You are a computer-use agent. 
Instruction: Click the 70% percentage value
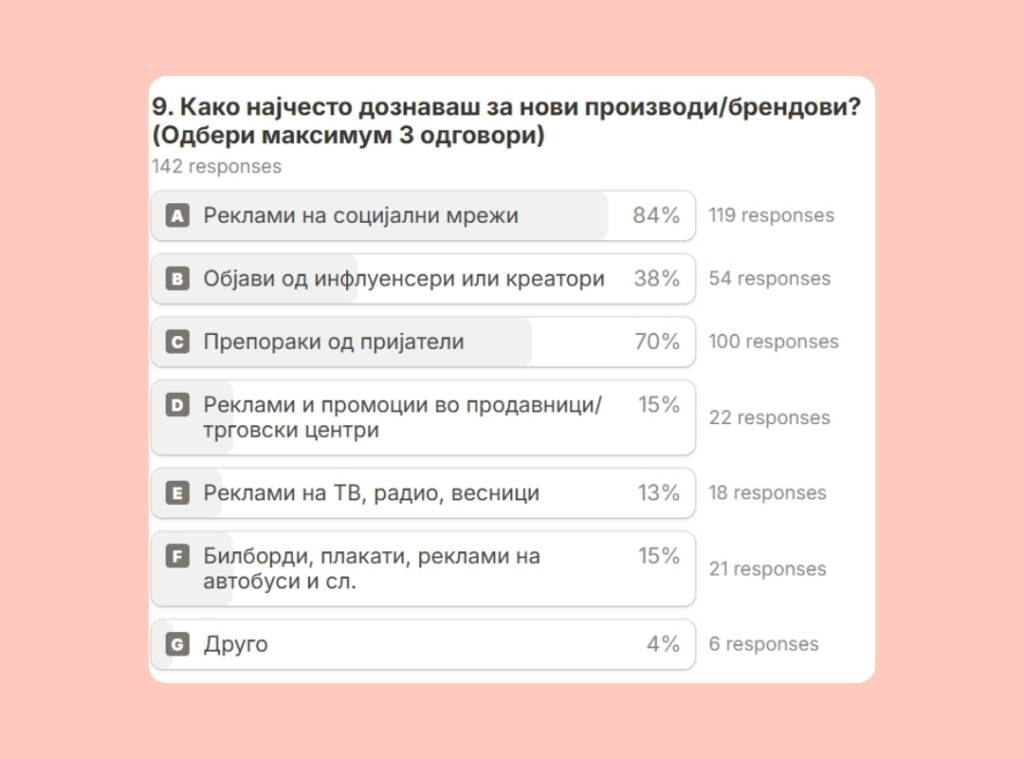click(656, 342)
